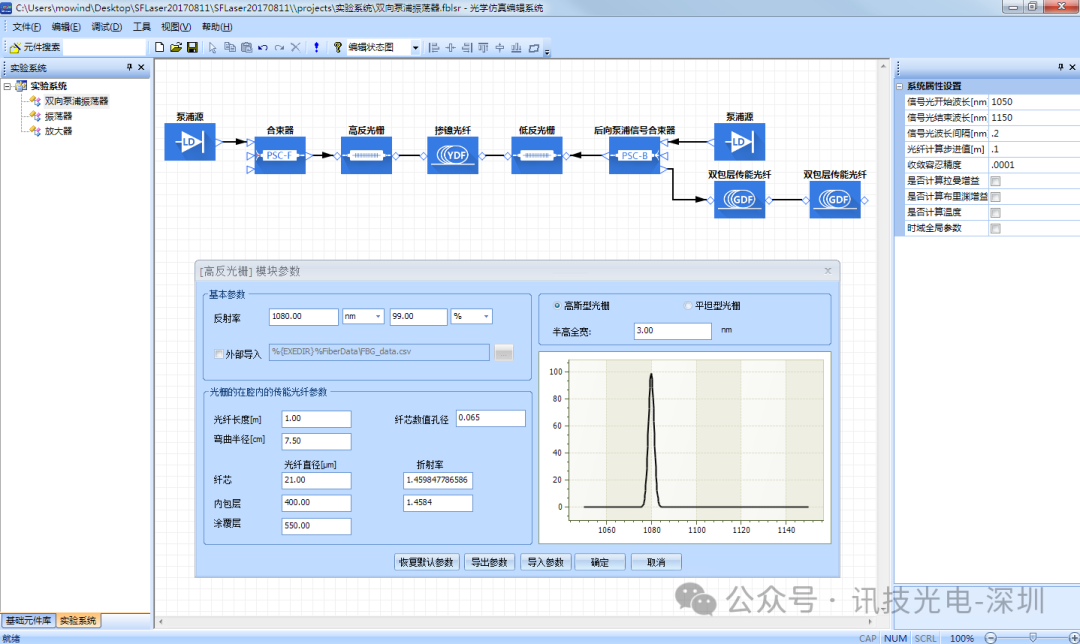Click the 半高全宽 input field
Image resolution: width=1080 pixels, height=644 pixels.
pos(672,331)
